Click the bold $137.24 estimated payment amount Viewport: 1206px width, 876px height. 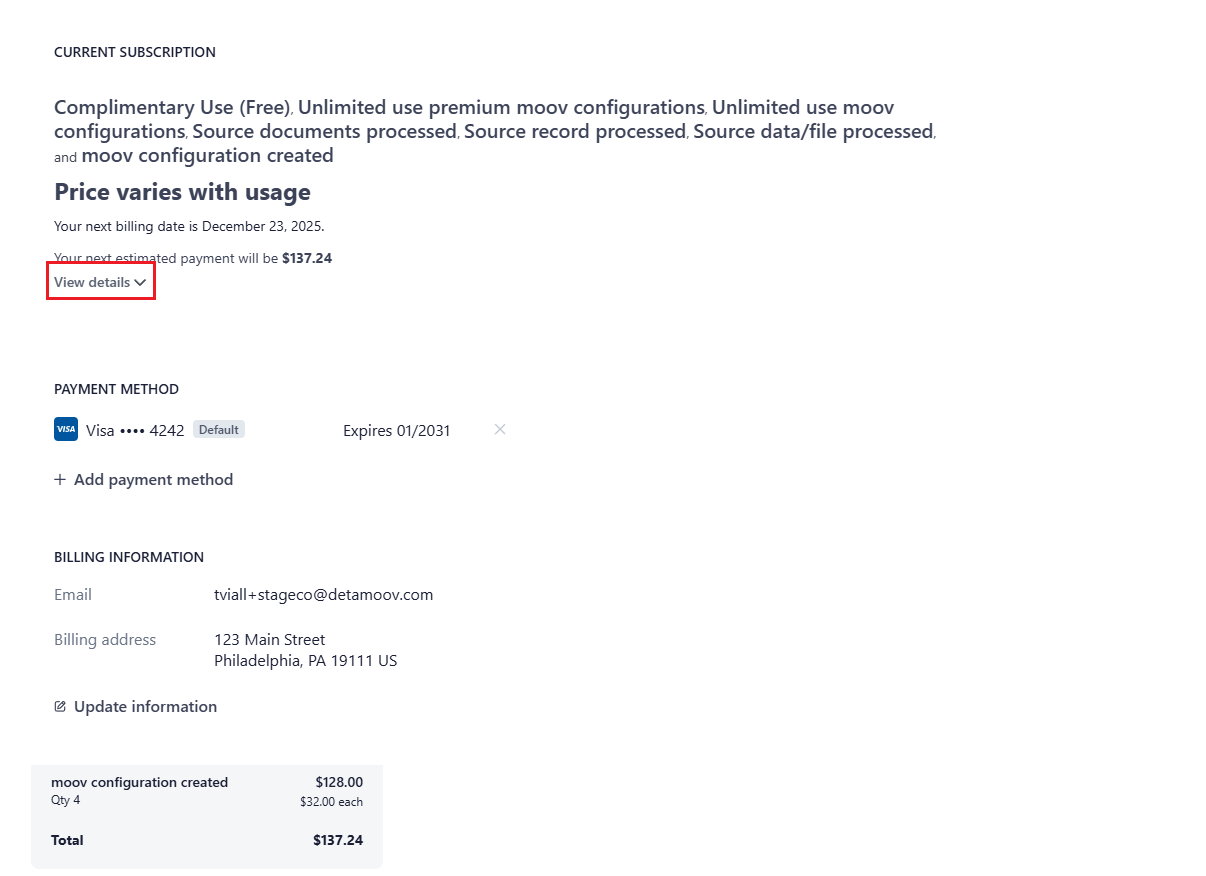click(307, 258)
